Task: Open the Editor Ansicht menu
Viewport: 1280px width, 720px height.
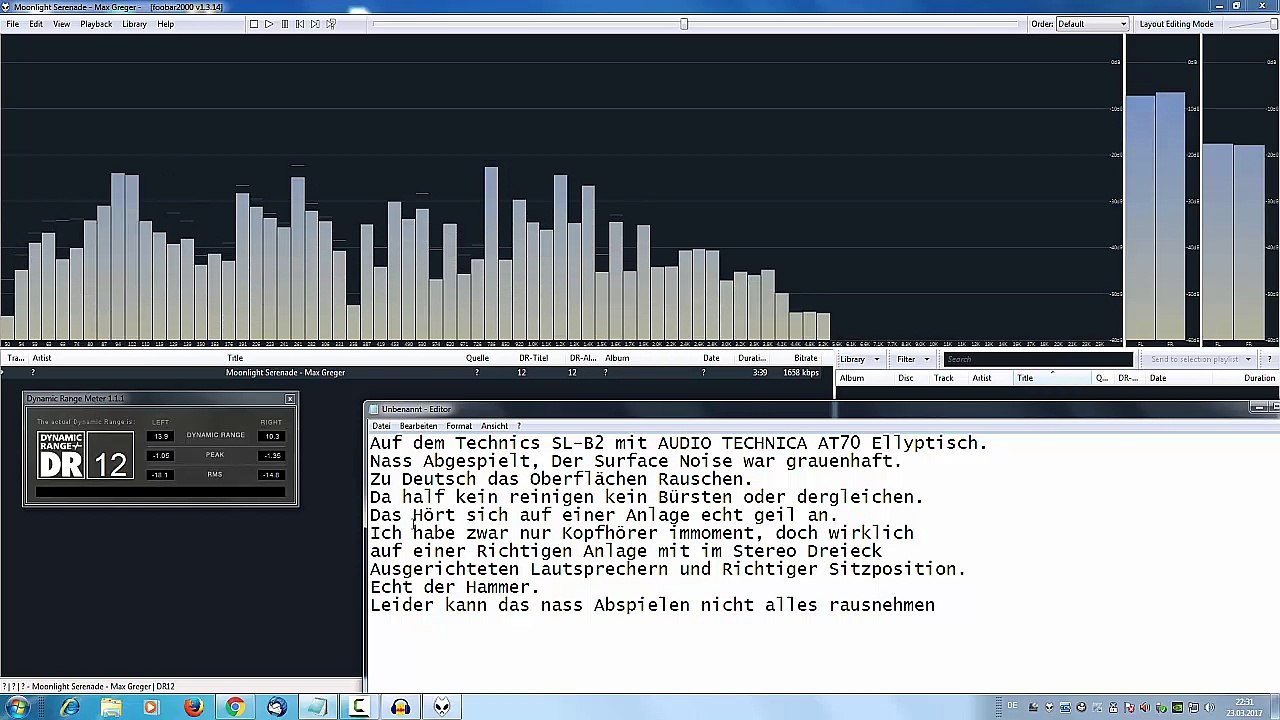Action: 494,426
